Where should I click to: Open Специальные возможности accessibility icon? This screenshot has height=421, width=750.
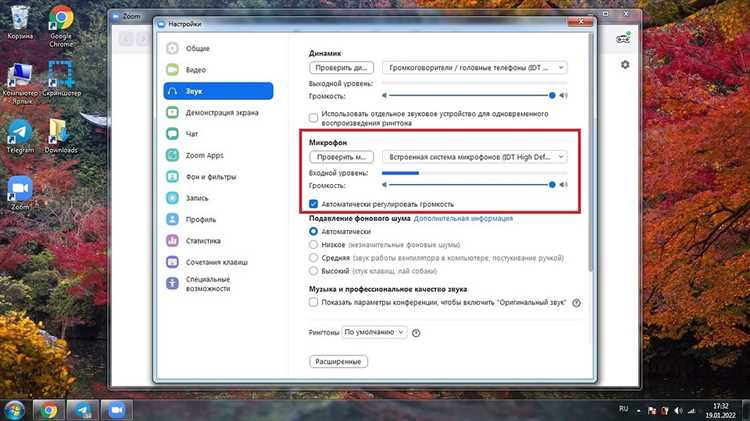click(x=172, y=283)
